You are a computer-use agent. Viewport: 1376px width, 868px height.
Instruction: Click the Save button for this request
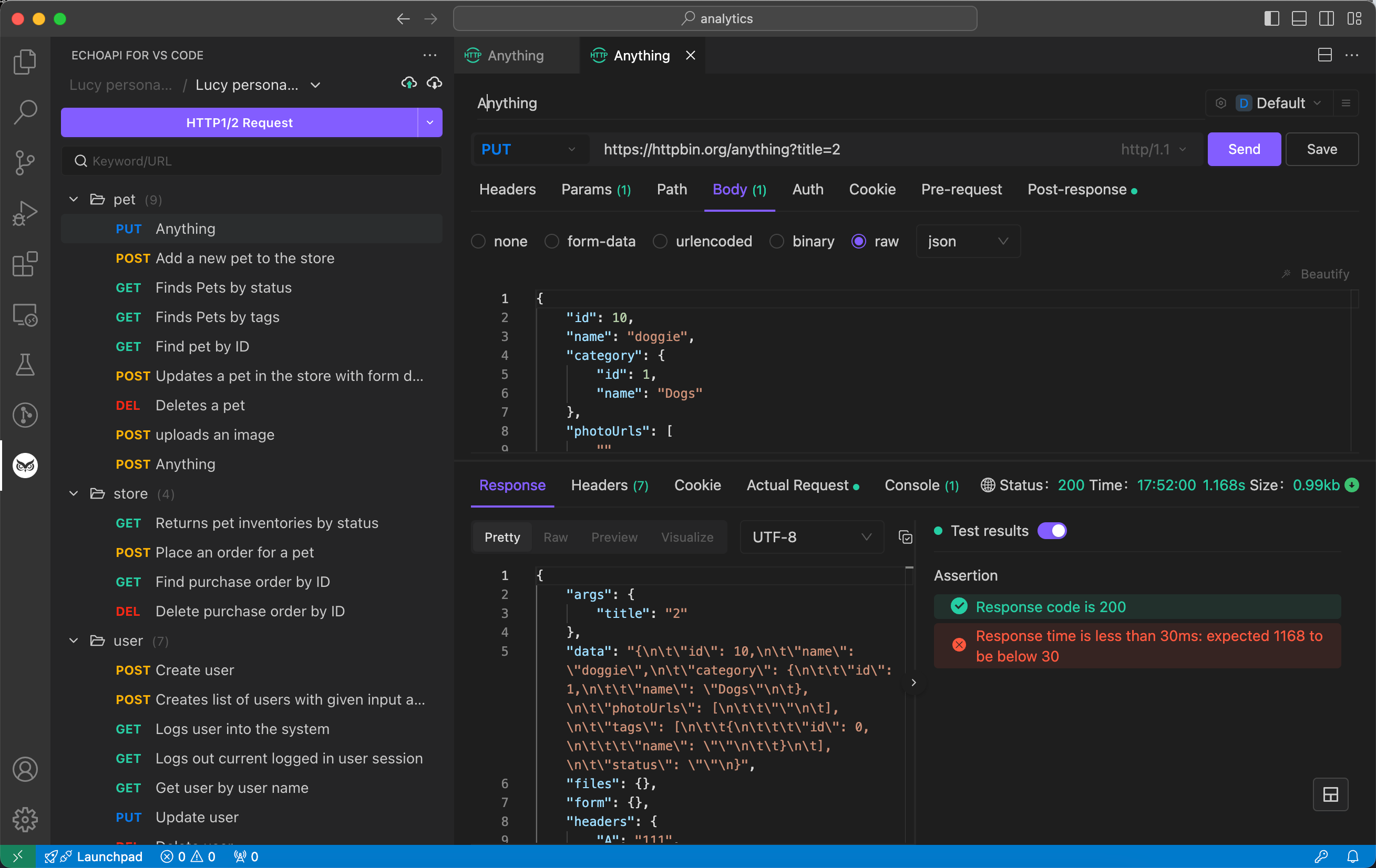click(1322, 149)
